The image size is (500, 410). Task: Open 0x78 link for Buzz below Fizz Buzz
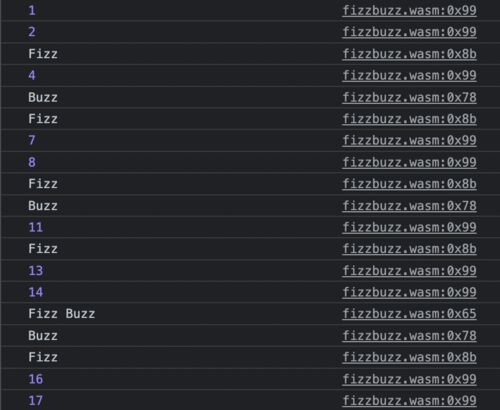pos(409,336)
